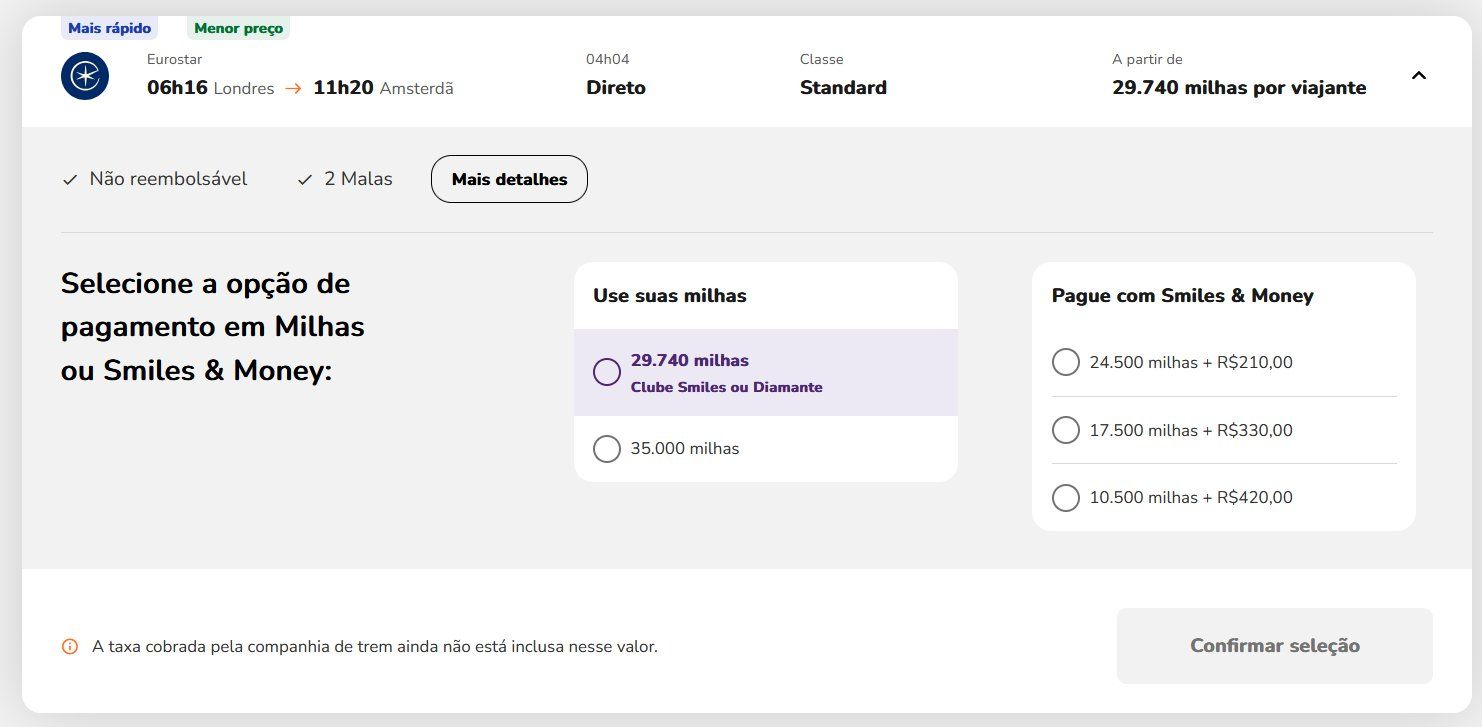Collapse the fare details with the chevron
The width and height of the screenshot is (1482, 727).
(x=1418, y=75)
